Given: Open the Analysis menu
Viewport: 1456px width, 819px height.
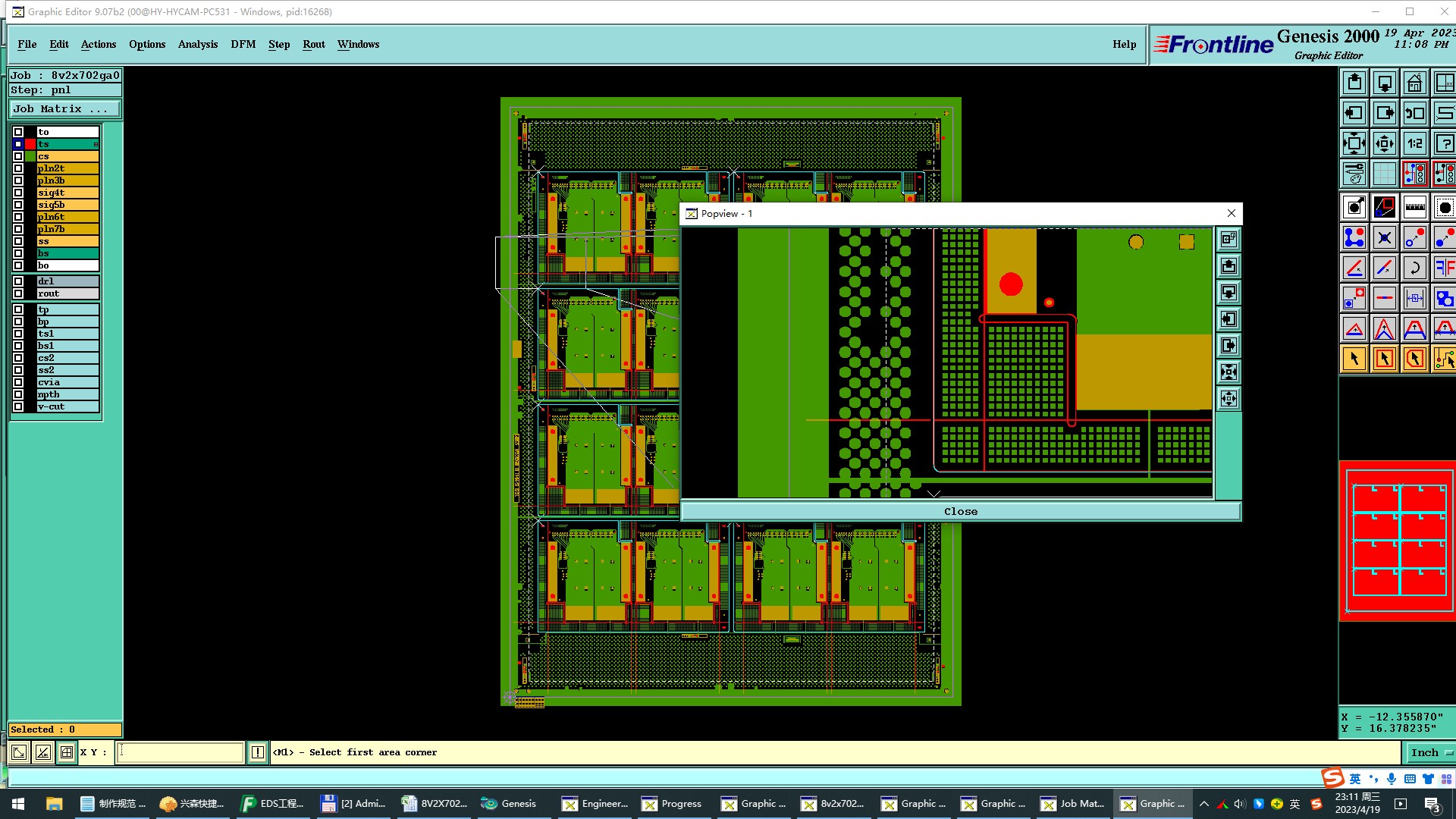Looking at the screenshot, I should coord(197,44).
